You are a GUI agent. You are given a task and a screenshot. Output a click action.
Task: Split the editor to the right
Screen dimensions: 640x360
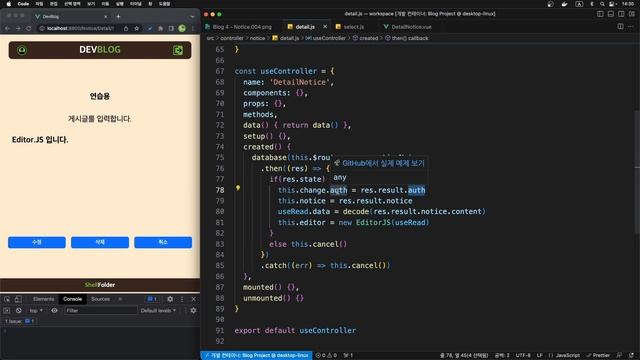pos(620,27)
